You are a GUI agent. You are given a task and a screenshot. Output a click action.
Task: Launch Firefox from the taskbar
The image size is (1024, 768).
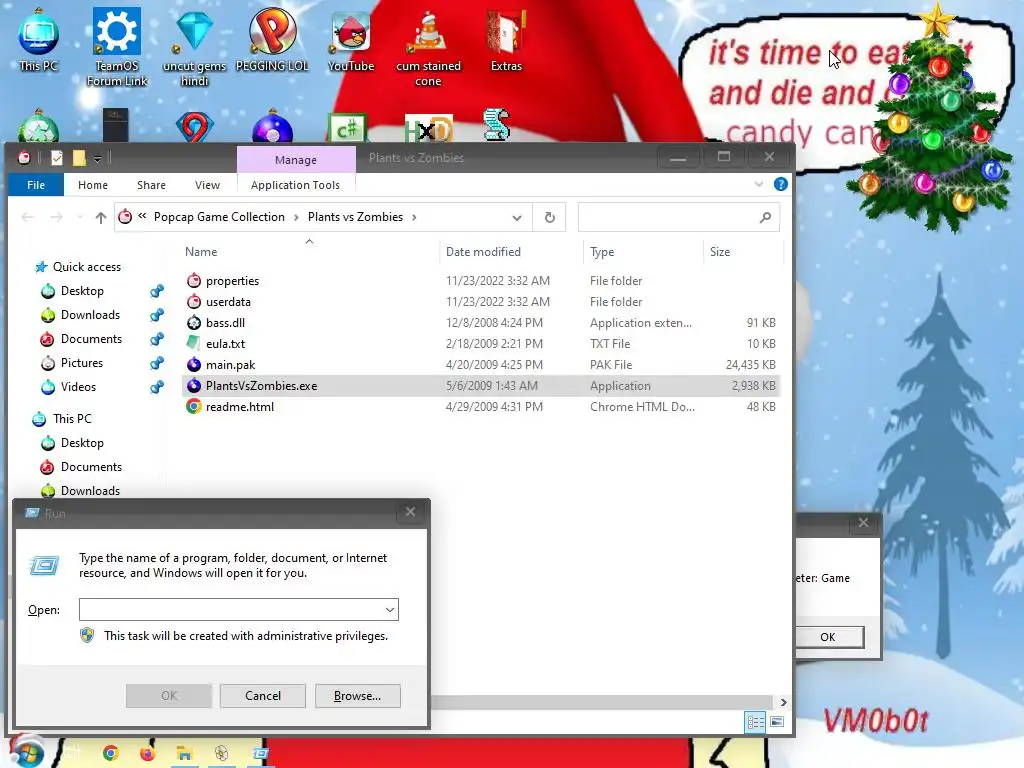point(148,753)
